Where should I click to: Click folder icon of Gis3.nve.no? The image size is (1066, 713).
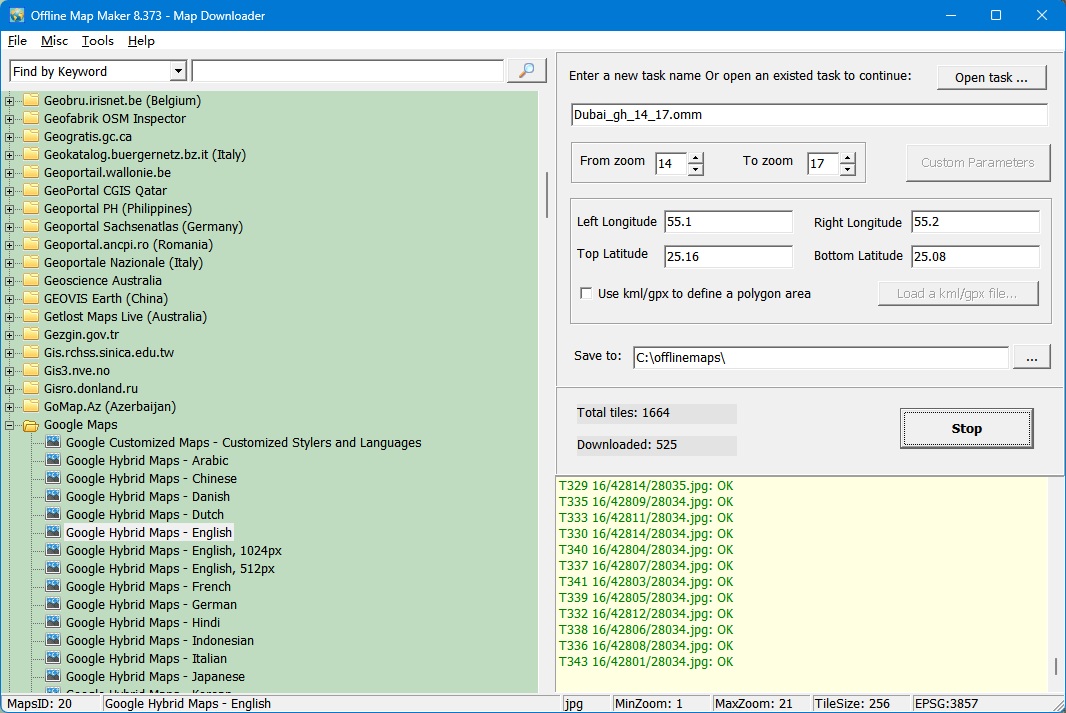pos(31,370)
